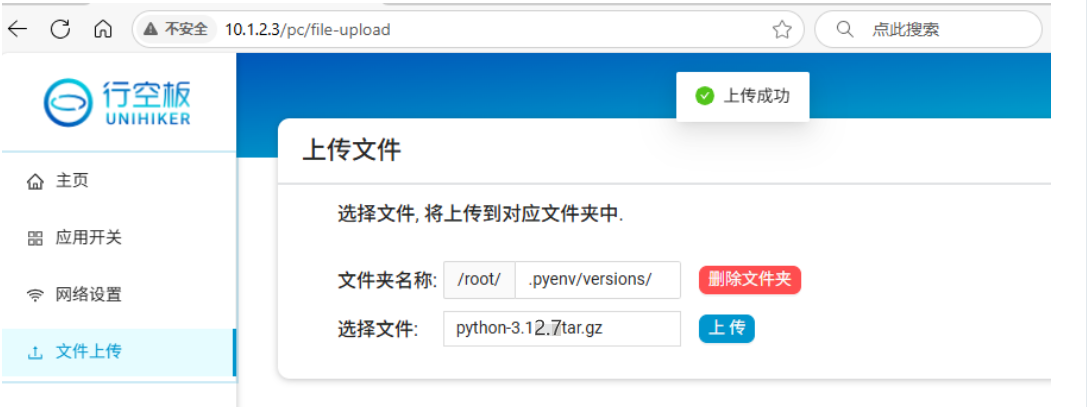
Task: Click the 上传文件 heading
Action: (351, 151)
